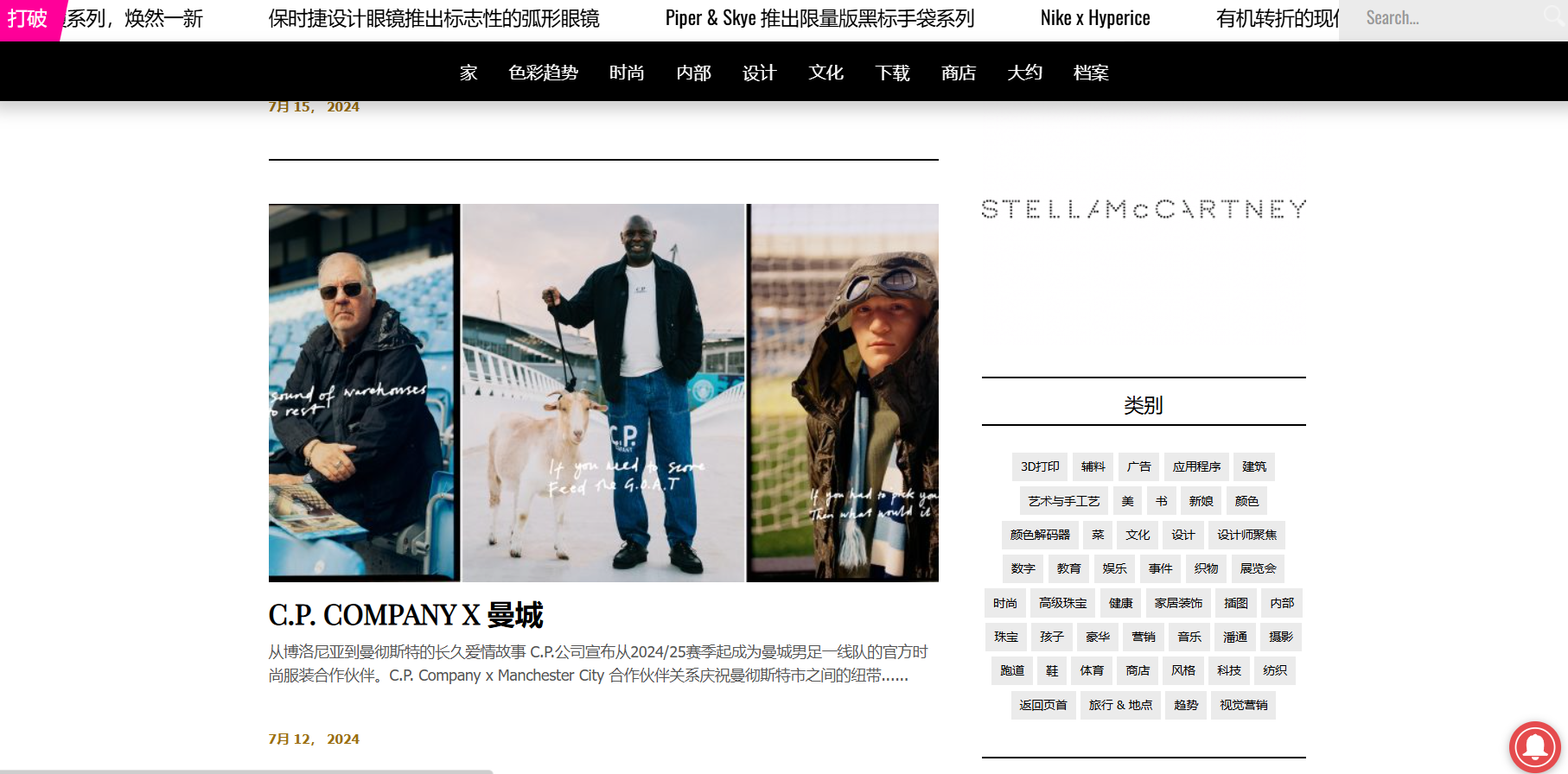Open the C.P. COMPANY X 曼城 article title

(x=405, y=615)
